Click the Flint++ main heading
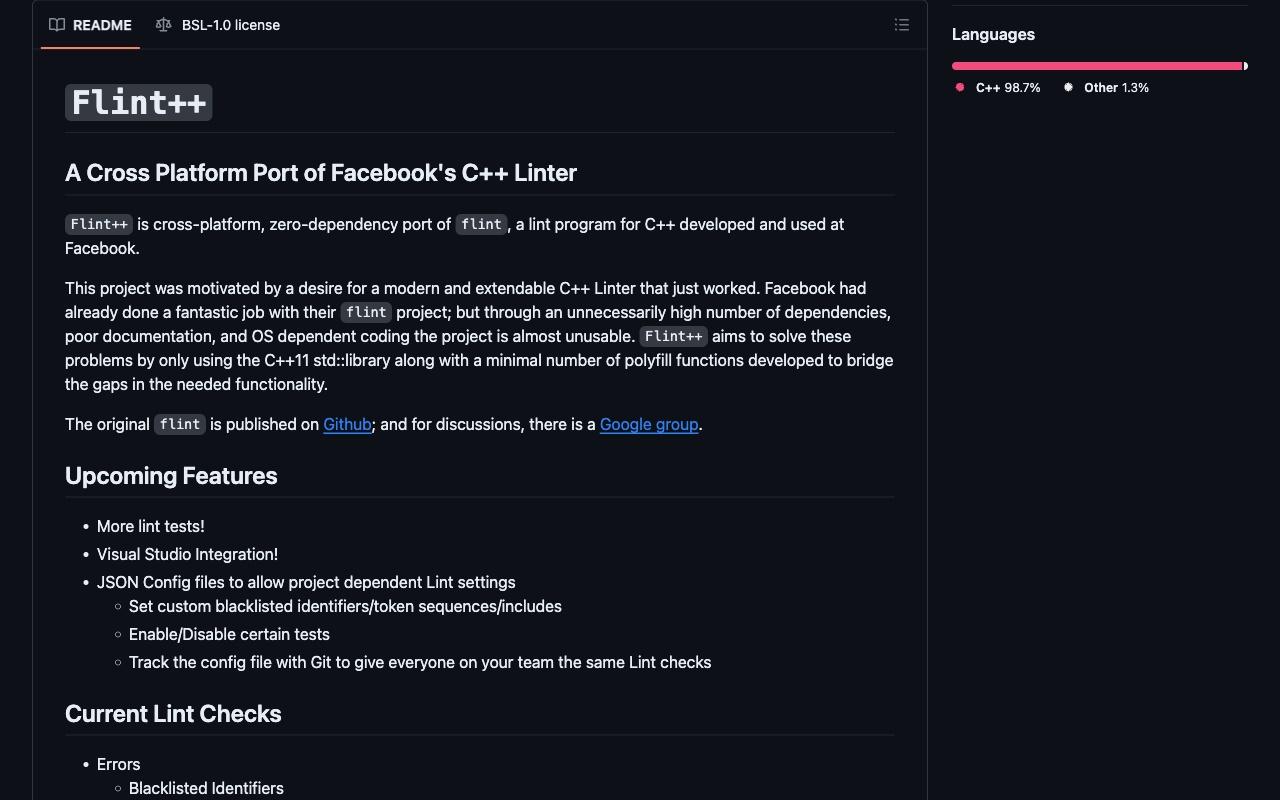Screen dimensions: 1280x800 point(139,102)
